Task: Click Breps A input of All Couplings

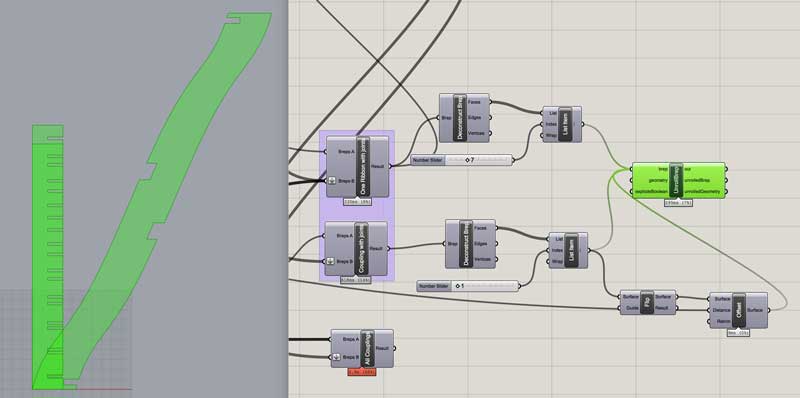Action: 351,339
